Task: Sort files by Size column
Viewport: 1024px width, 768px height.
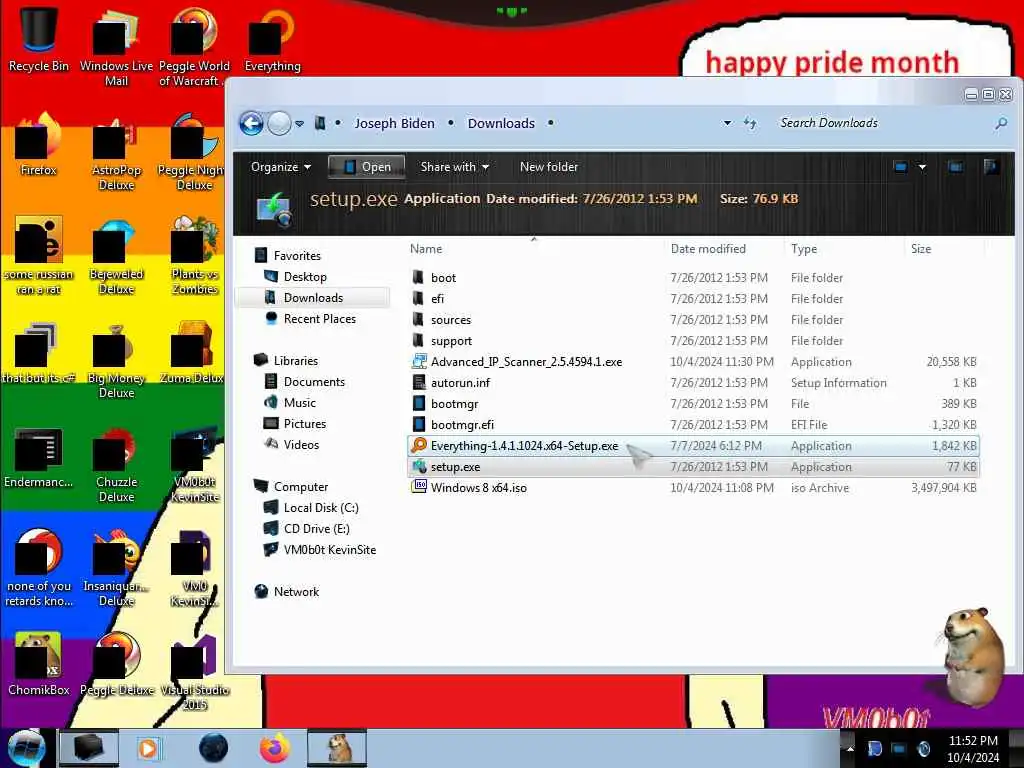Action: (921, 249)
